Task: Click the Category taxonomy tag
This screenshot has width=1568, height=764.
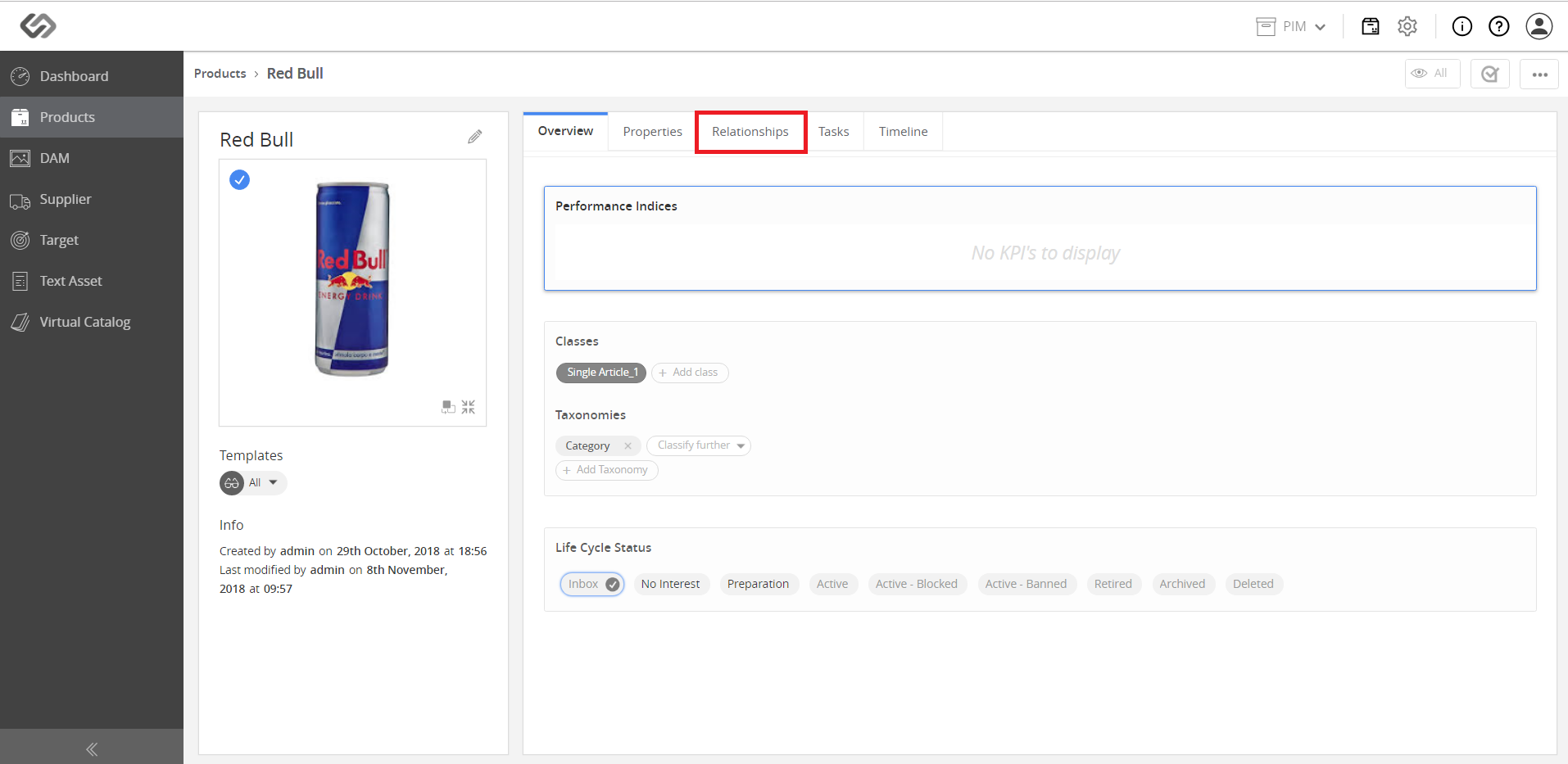Action: pyautogui.click(x=587, y=446)
